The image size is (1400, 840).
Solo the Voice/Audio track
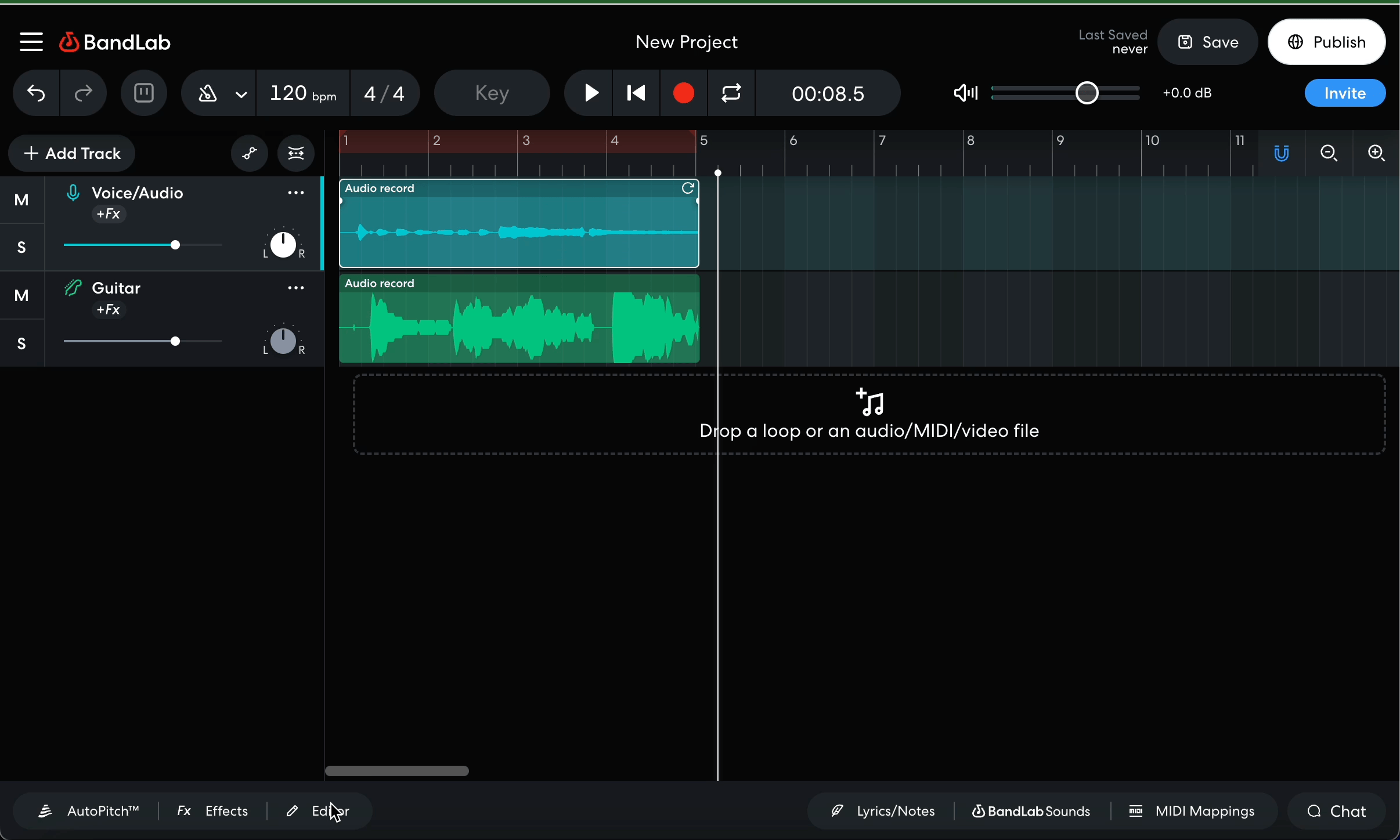pyautogui.click(x=22, y=247)
